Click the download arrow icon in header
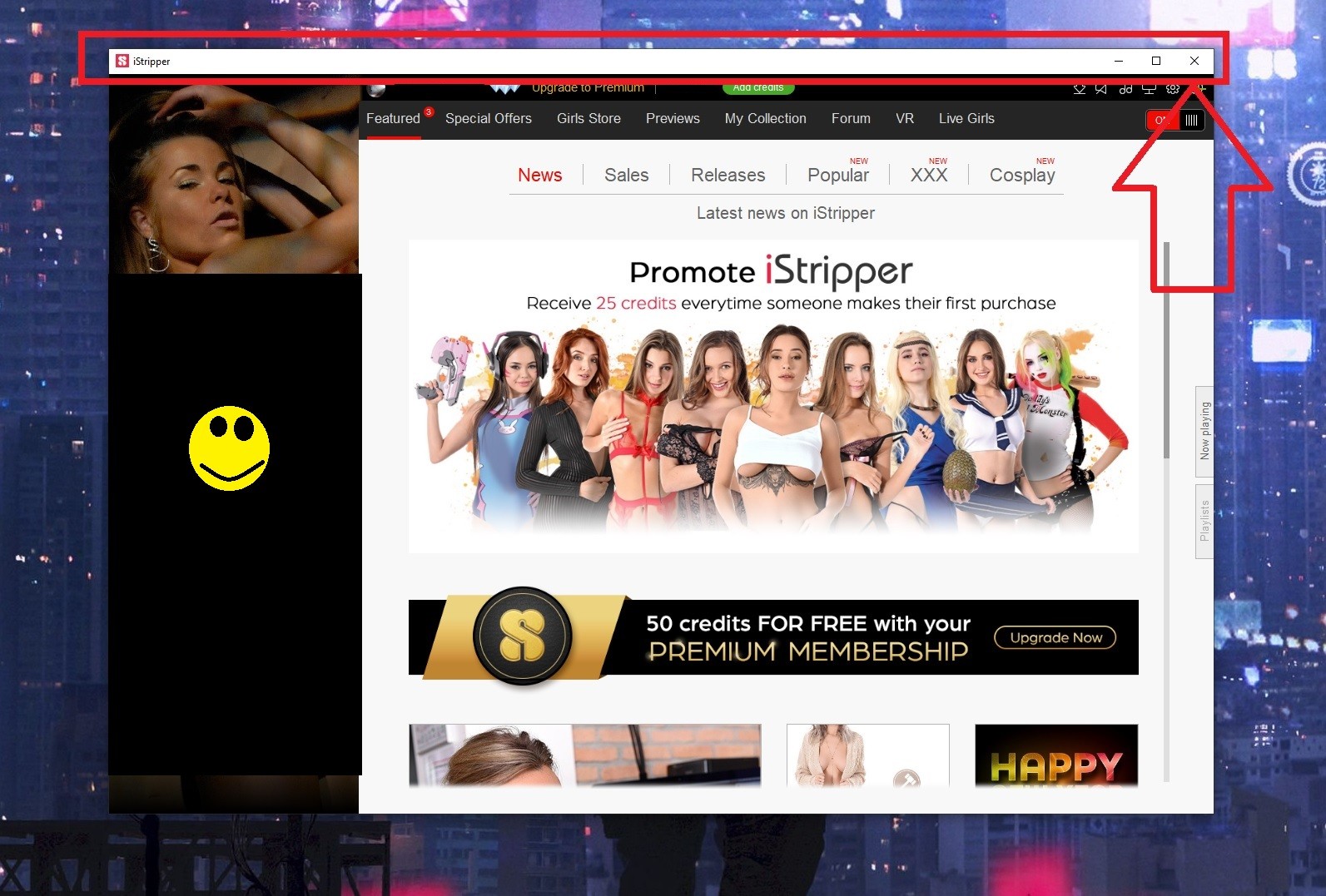This screenshot has height=896, width=1326. pyautogui.click(x=1080, y=88)
